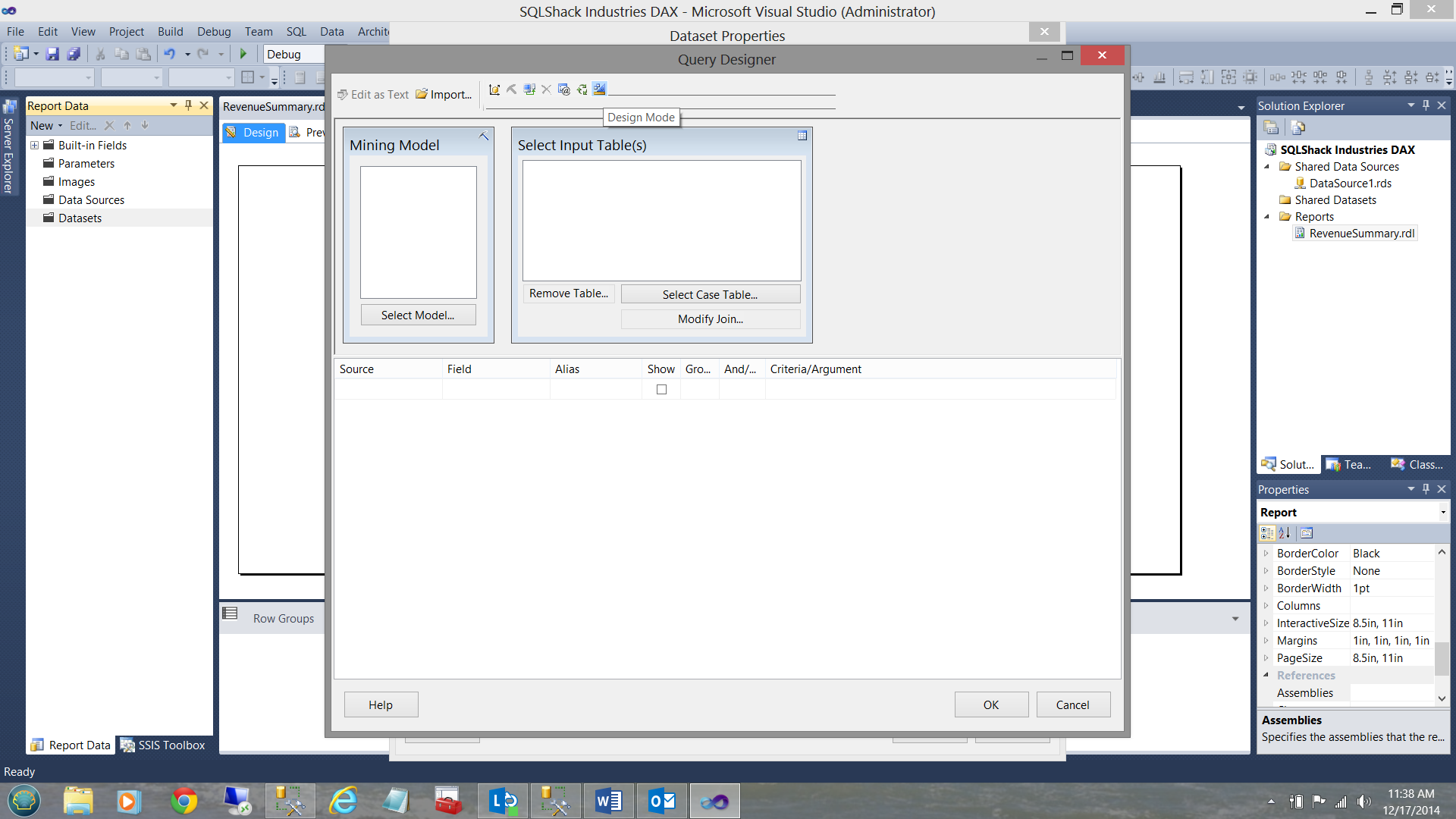Switch to the SSIS Toolbox tab
The height and width of the screenshot is (819, 1456).
tap(163, 745)
